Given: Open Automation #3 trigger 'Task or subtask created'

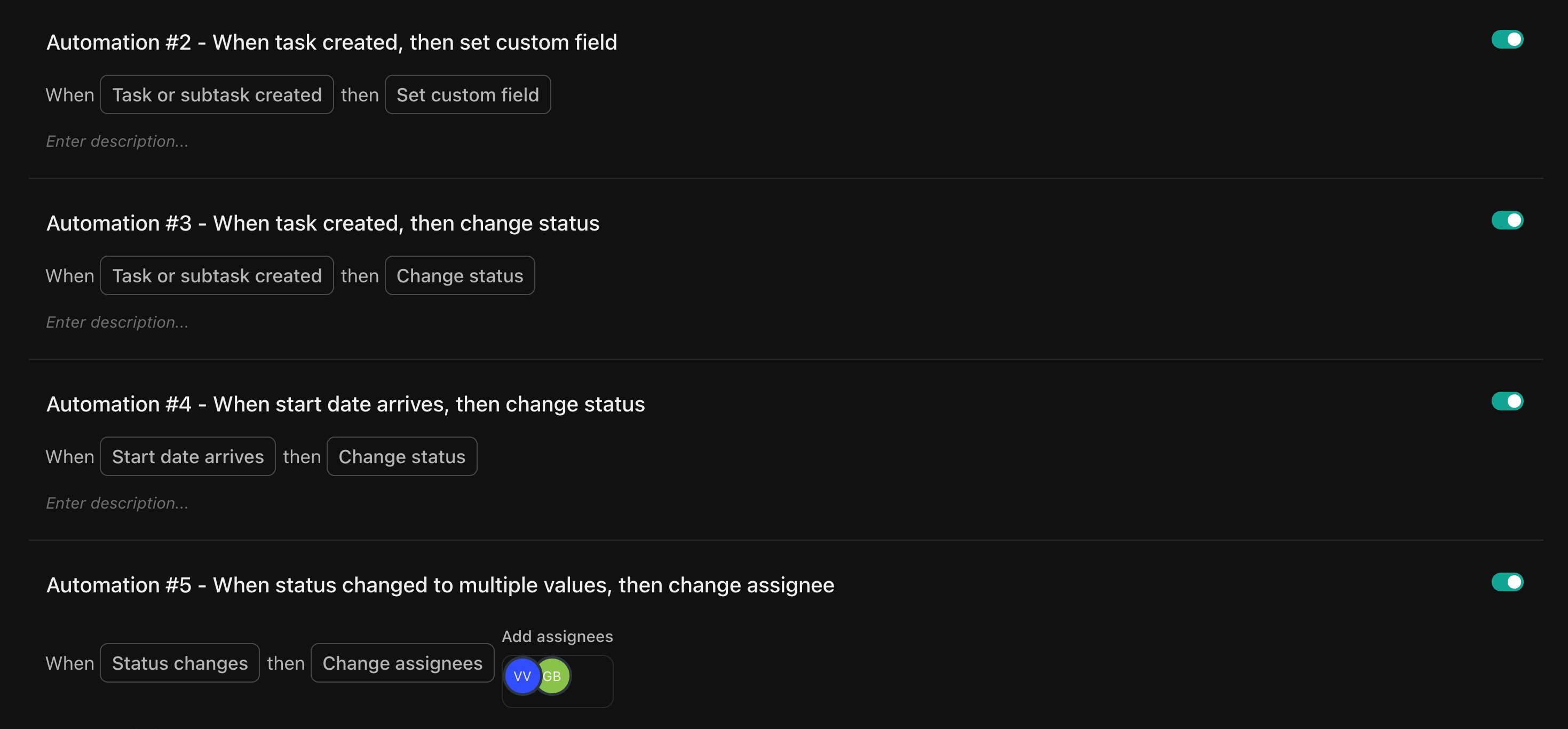Looking at the screenshot, I should 217,276.
